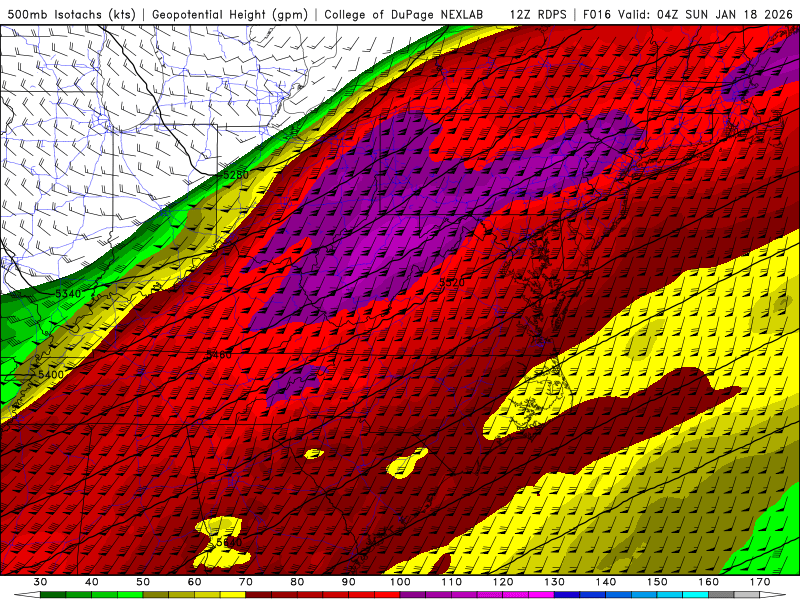Click the 5460 height contour label

pyautogui.click(x=219, y=354)
